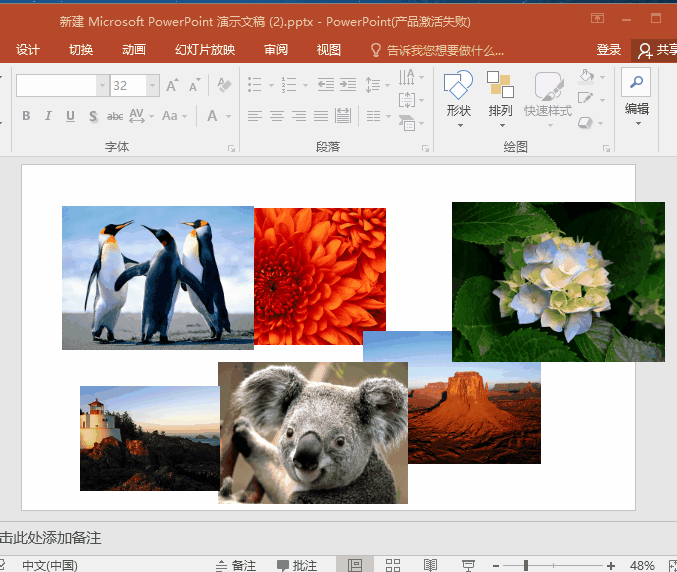Toggle italic text formatting
The height and width of the screenshot is (572, 677).
coord(48,116)
